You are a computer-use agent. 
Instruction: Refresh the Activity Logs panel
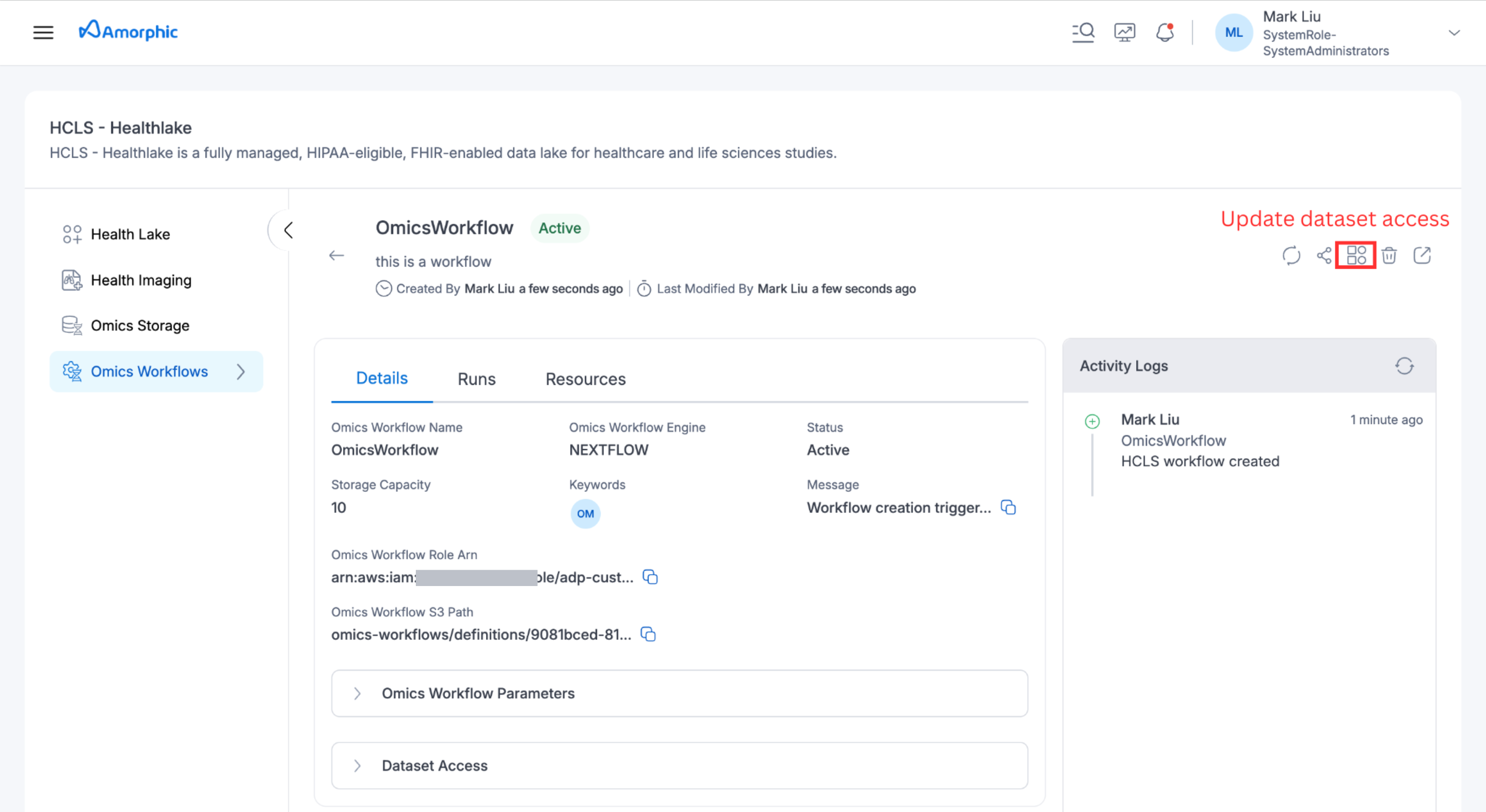tap(1404, 366)
